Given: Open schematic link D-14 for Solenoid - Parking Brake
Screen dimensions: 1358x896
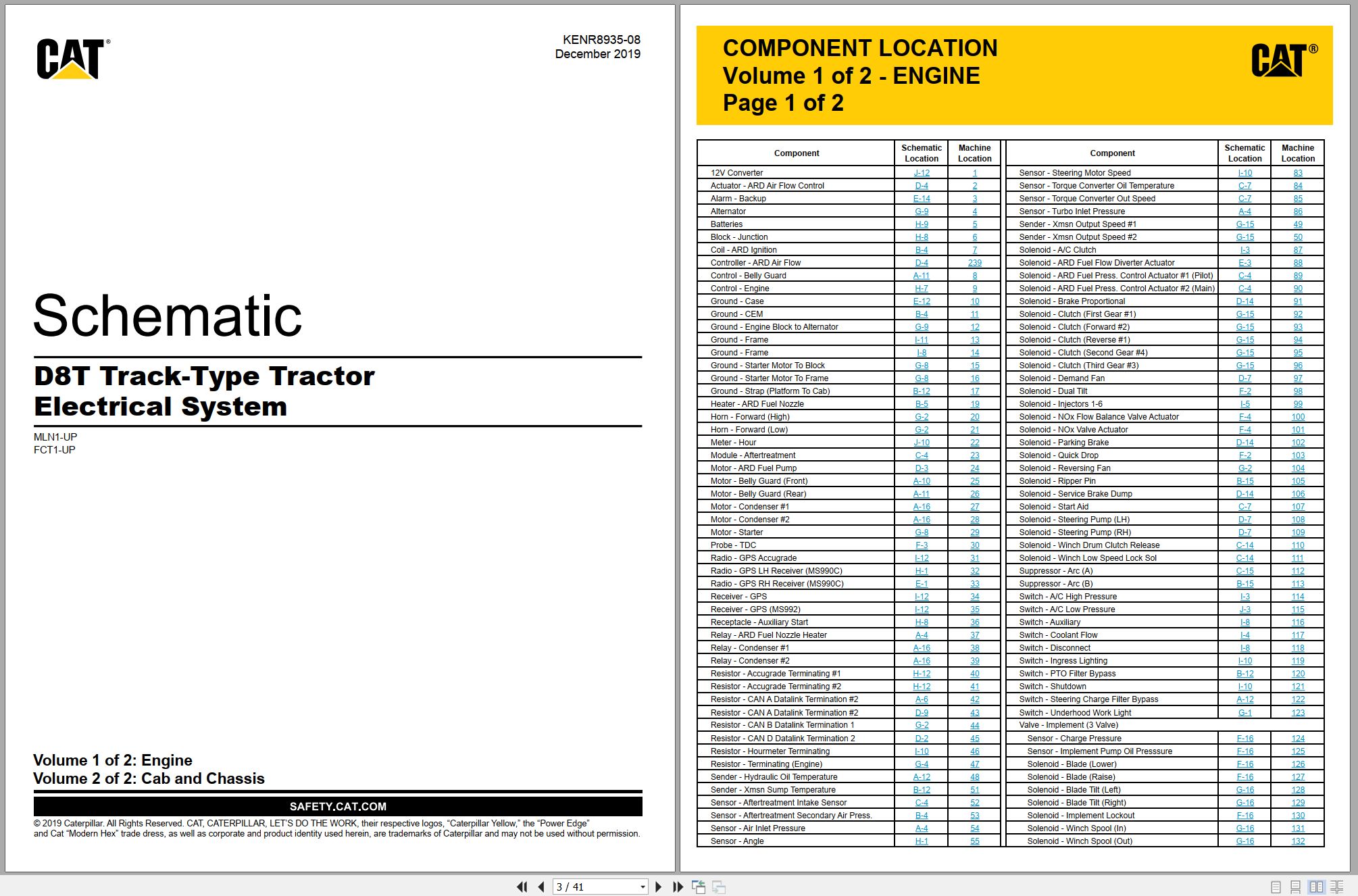Looking at the screenshot, I should (1244, 443).
